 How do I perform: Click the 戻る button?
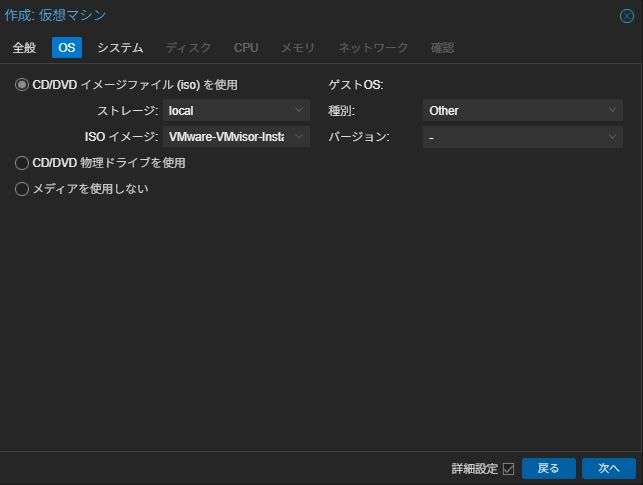tap(549, 468)
